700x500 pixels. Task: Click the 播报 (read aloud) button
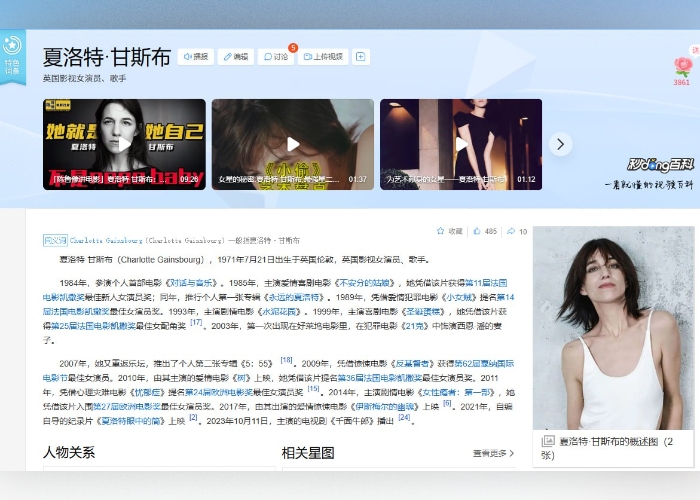[196, 57]
